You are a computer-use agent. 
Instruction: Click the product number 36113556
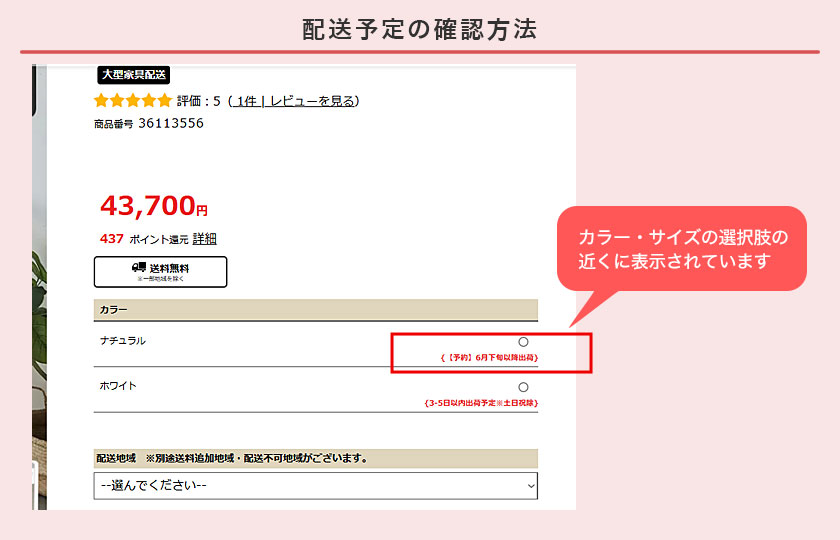tap(170, 123)
